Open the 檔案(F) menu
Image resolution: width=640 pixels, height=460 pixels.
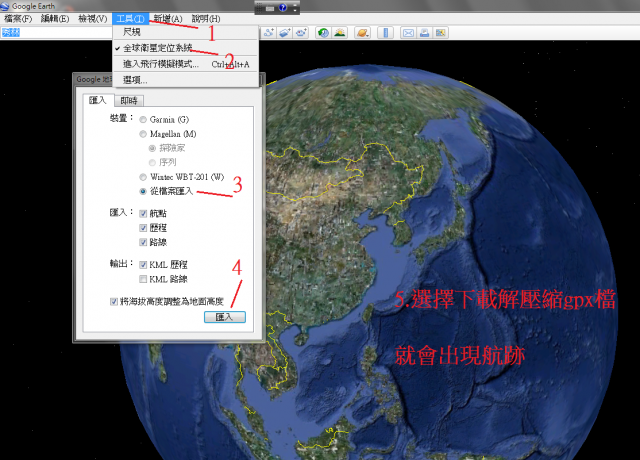click(18, 19)
